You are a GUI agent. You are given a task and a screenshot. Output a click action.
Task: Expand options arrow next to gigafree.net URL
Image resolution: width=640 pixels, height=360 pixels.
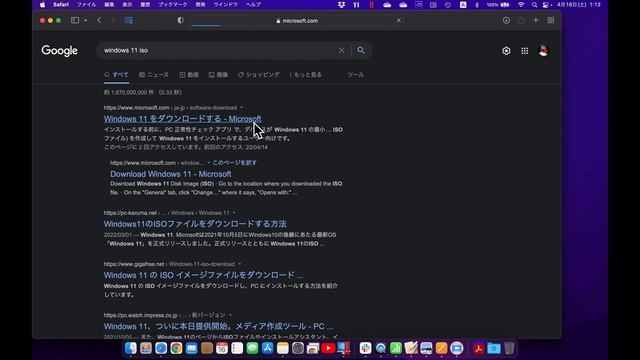tap(239, 264)
